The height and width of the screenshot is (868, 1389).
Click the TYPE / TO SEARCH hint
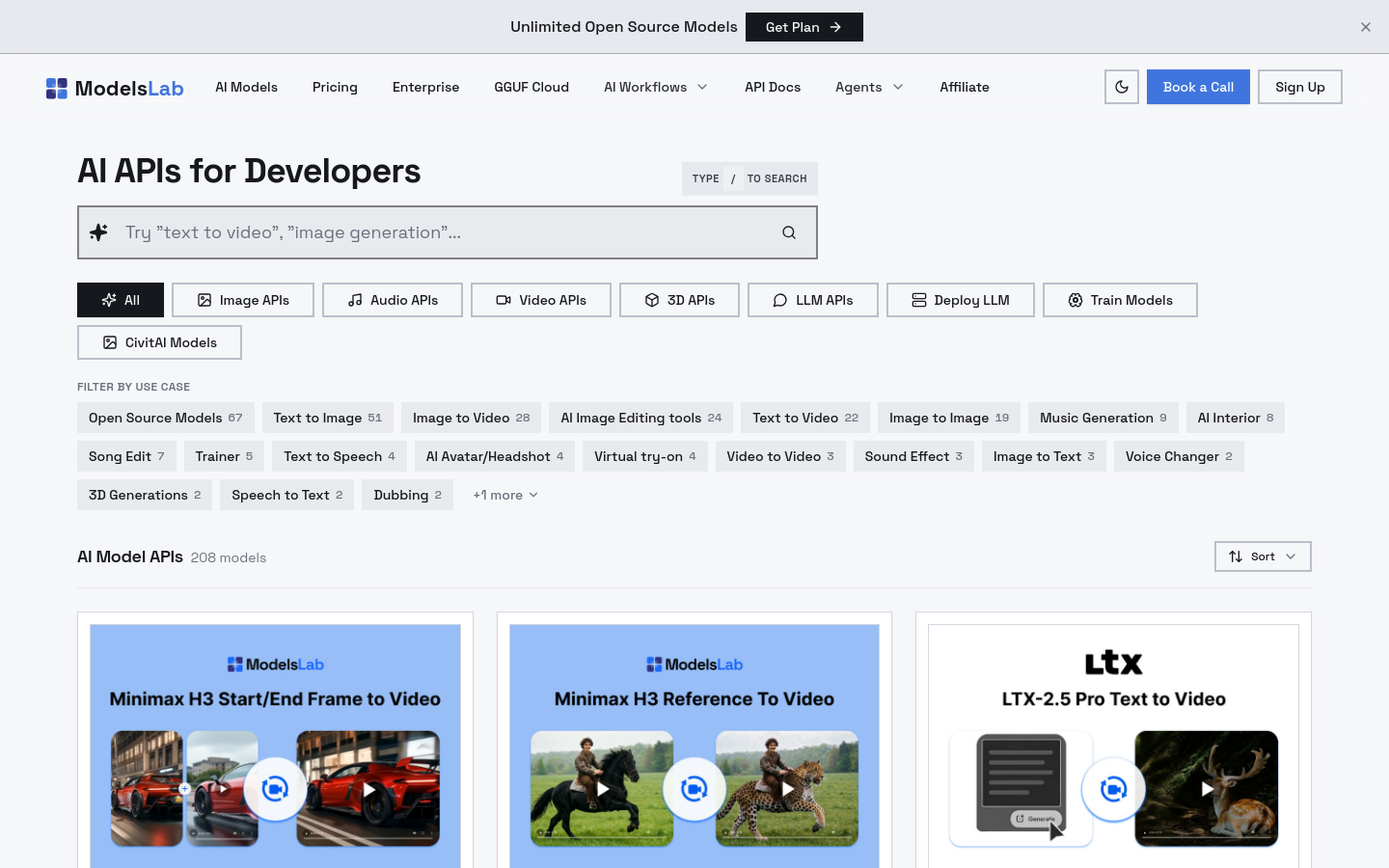coord(749,178)
